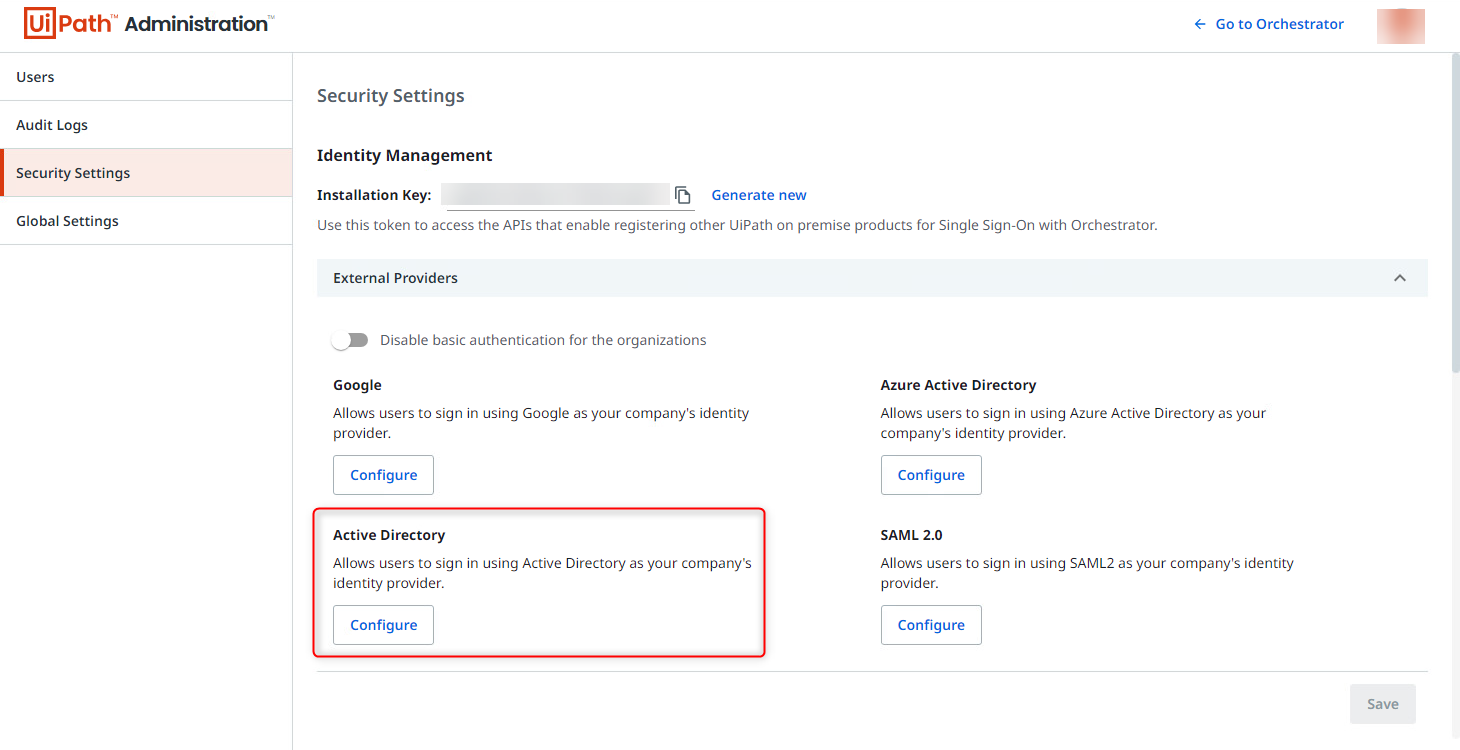Copy the installation key with copy icon

point(683,195)
